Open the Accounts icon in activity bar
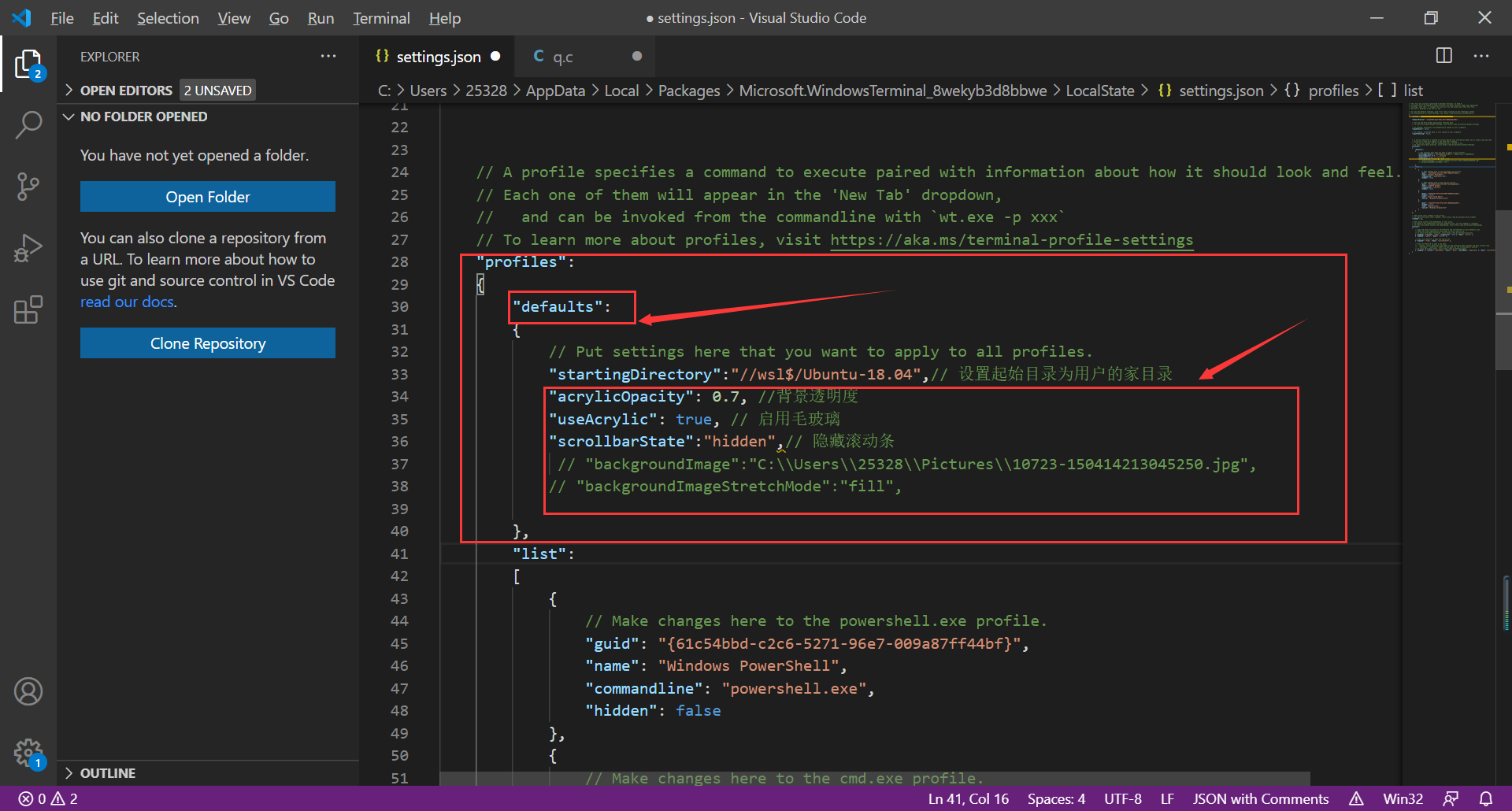This screenshot has width=1512, height=811. click(28, 691)
